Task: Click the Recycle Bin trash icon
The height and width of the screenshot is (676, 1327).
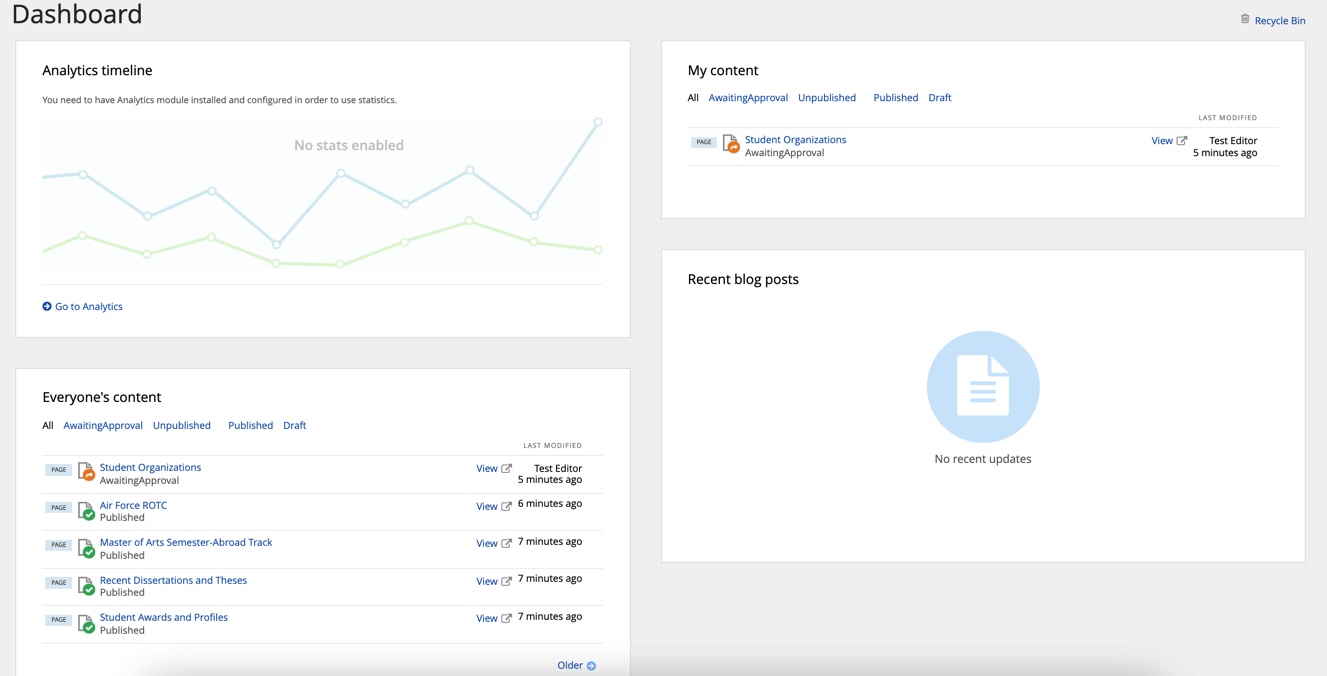Action: 1245,19
